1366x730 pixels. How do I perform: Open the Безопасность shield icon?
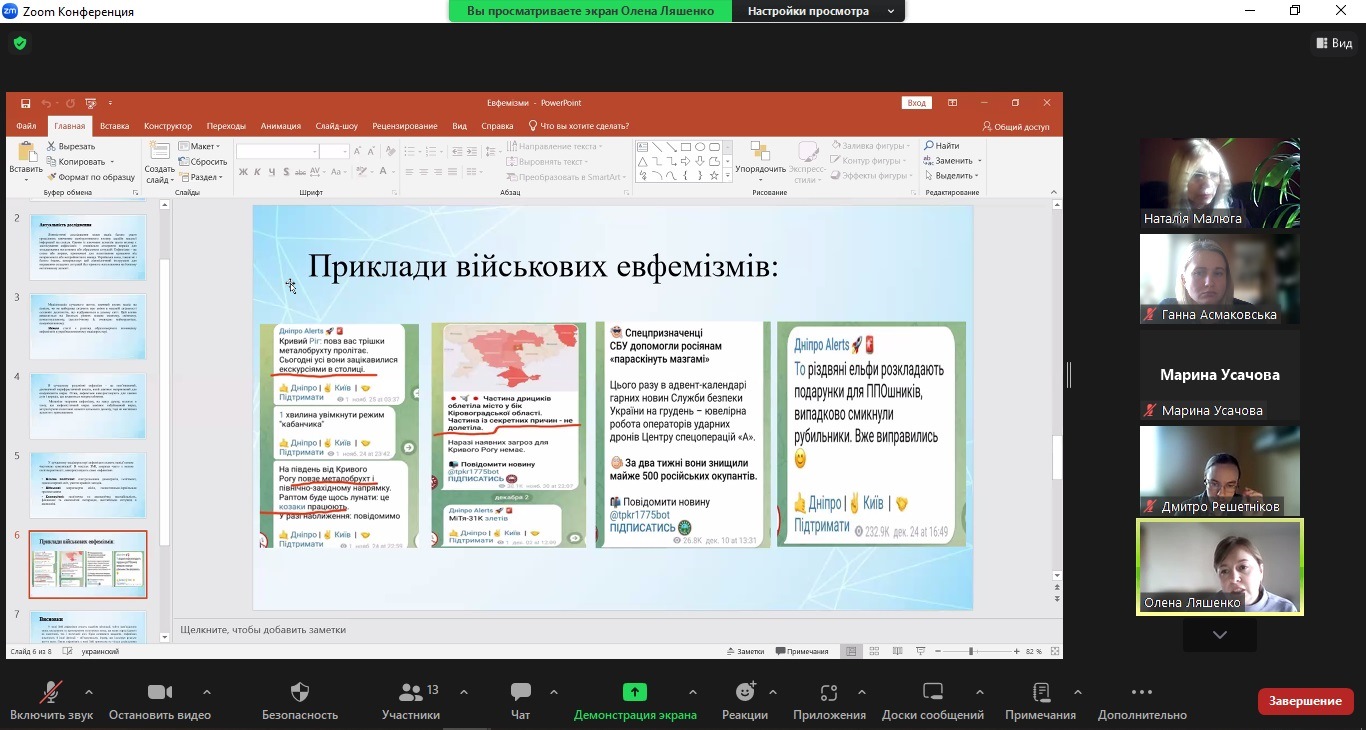(300, 692)
